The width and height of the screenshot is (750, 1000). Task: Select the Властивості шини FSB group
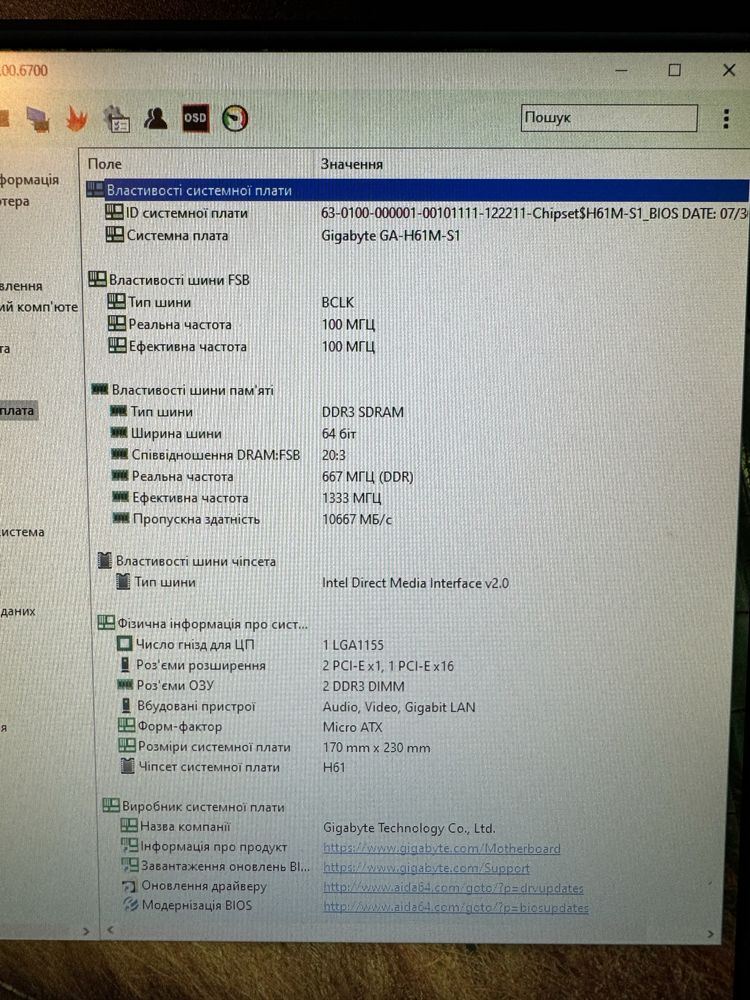pos(169,280)
